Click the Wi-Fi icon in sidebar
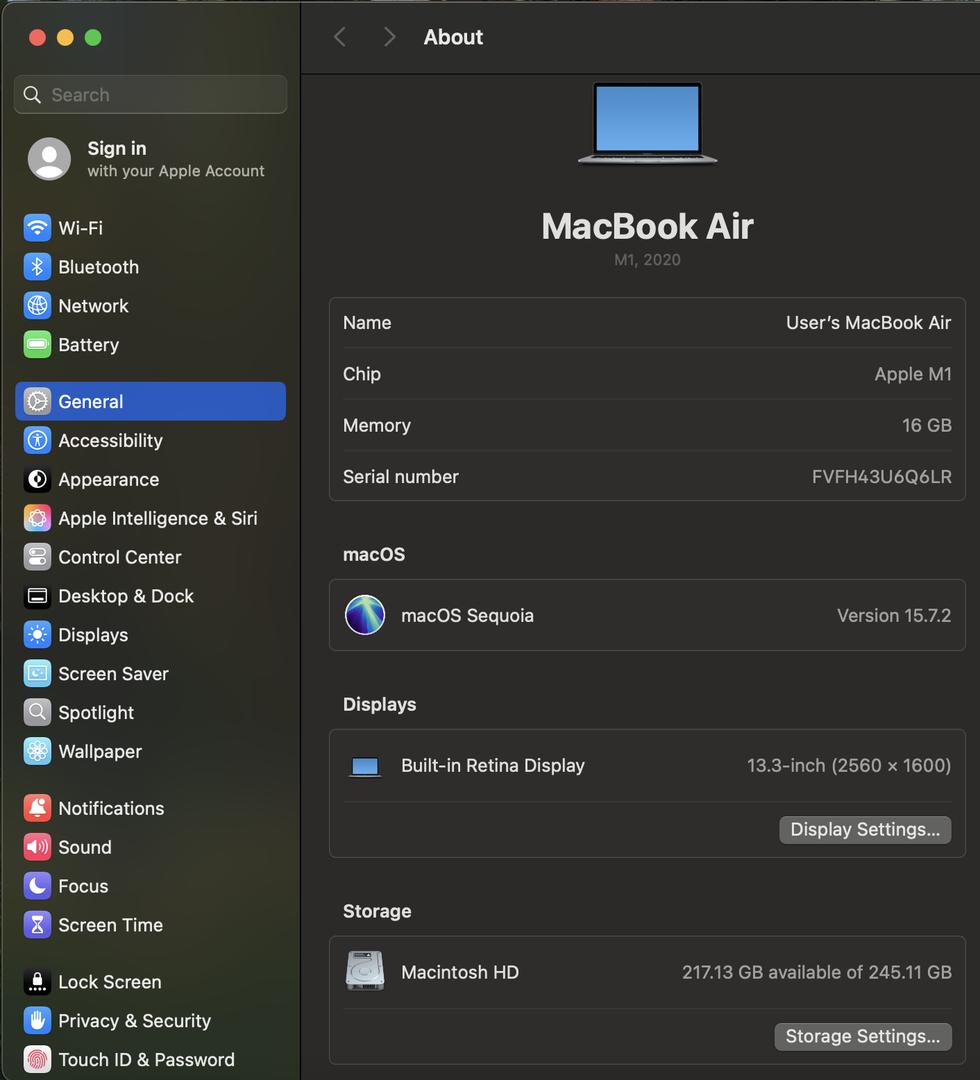Image resolution: width=980 pixels, height=1080 pixels. point(37,228)
